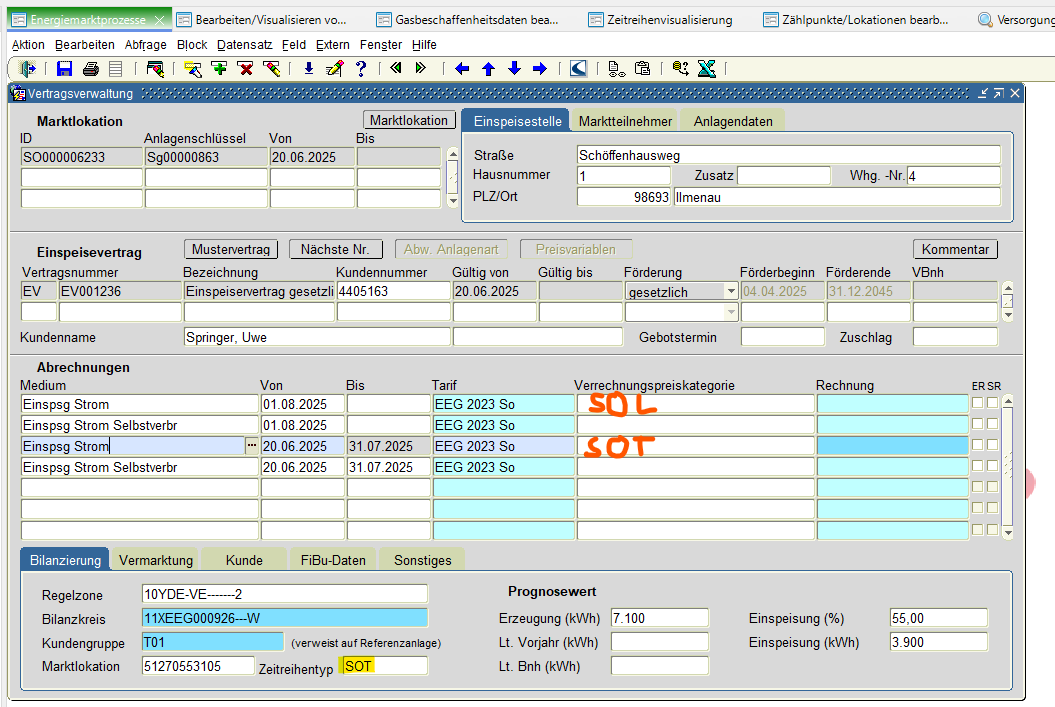This screenshot has width=1055, height=707.
Task: Click the blue floppy disk save icon
Action: (x=65, y=69)
